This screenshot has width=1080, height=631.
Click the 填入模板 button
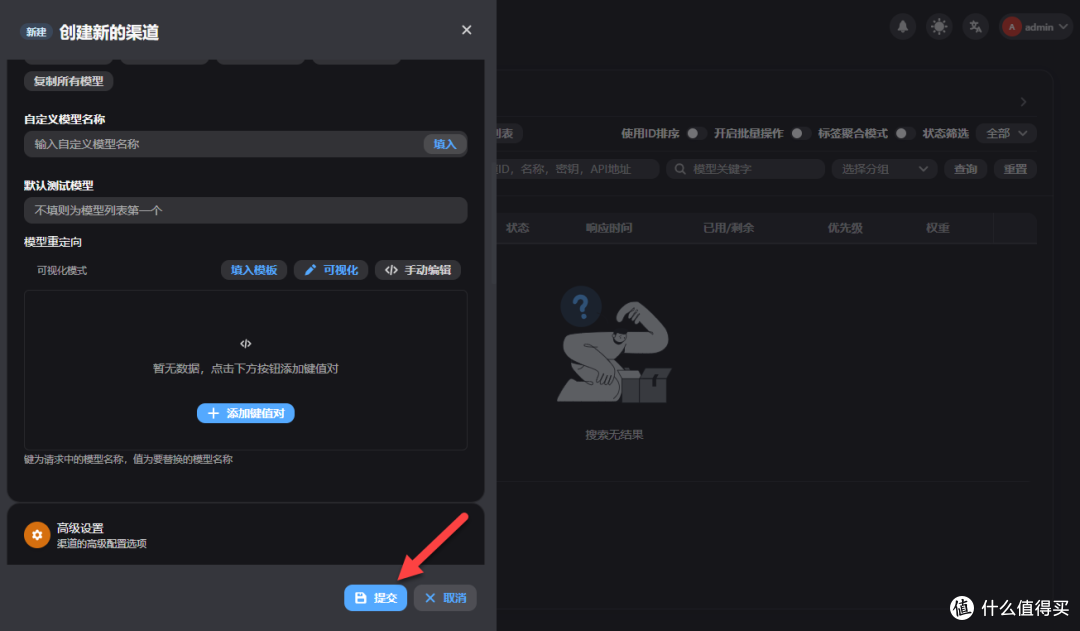(x=254, y=270)
